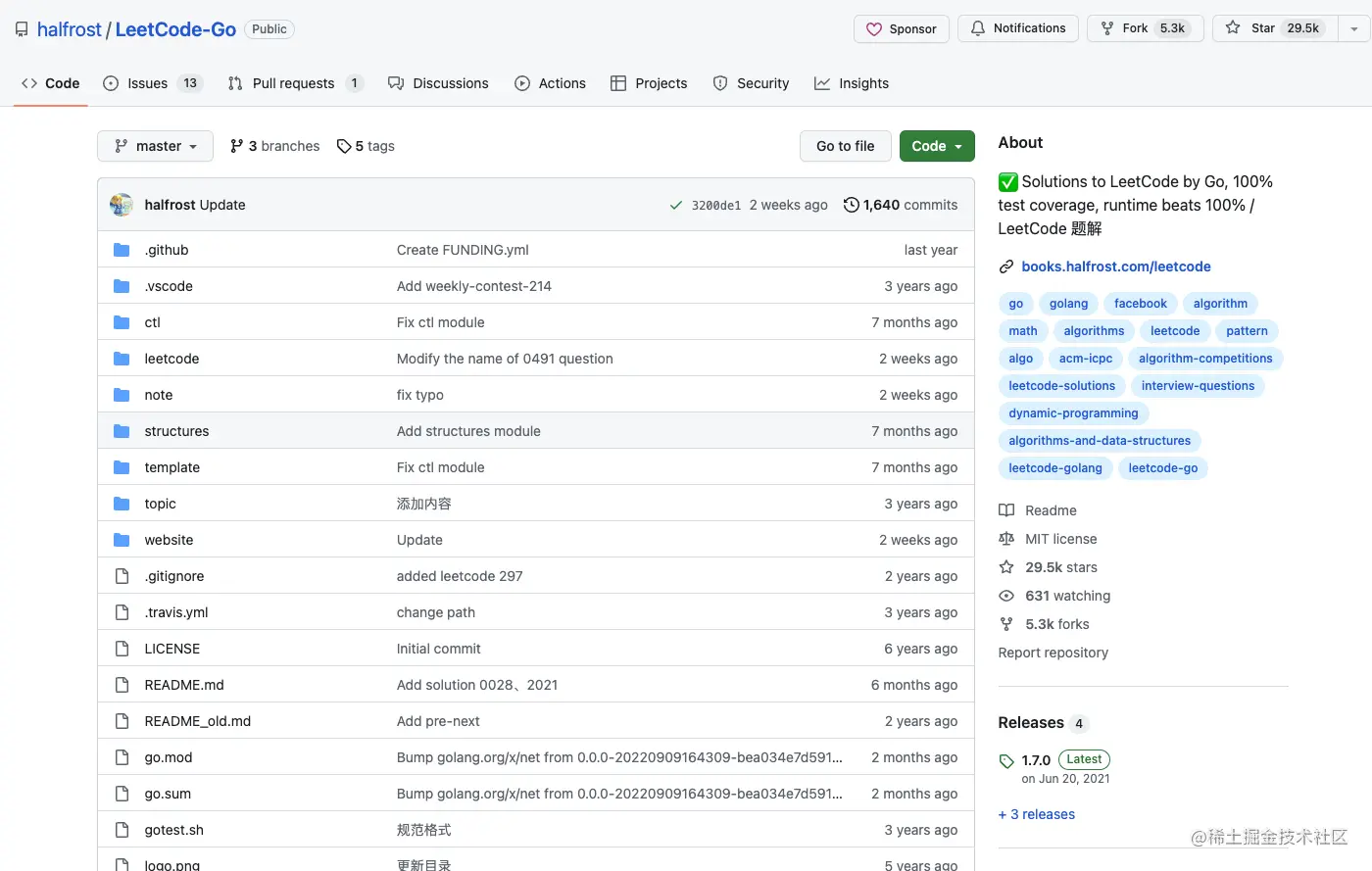View the 3 branches link
1372x871 pixels.
tap(274, 146)
